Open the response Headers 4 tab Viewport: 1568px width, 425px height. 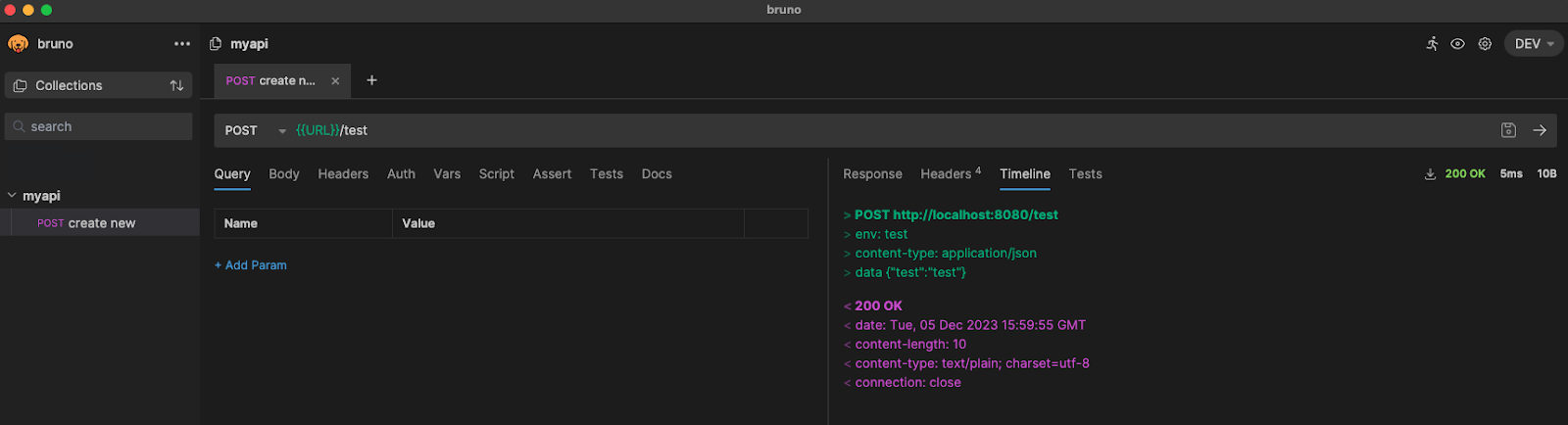coord(951,174)
